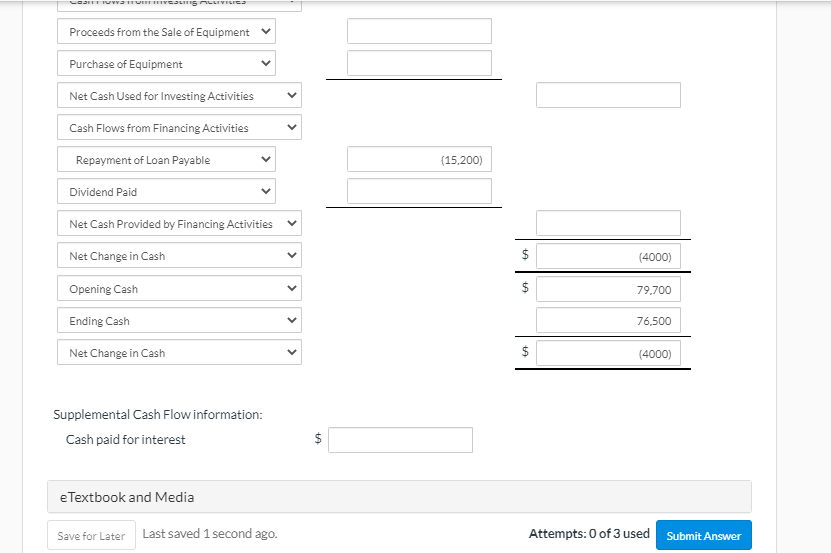This screenshot has width=831, height=553.
Task: Open the Opening Cash dropdown
Action: pos(179,289)
